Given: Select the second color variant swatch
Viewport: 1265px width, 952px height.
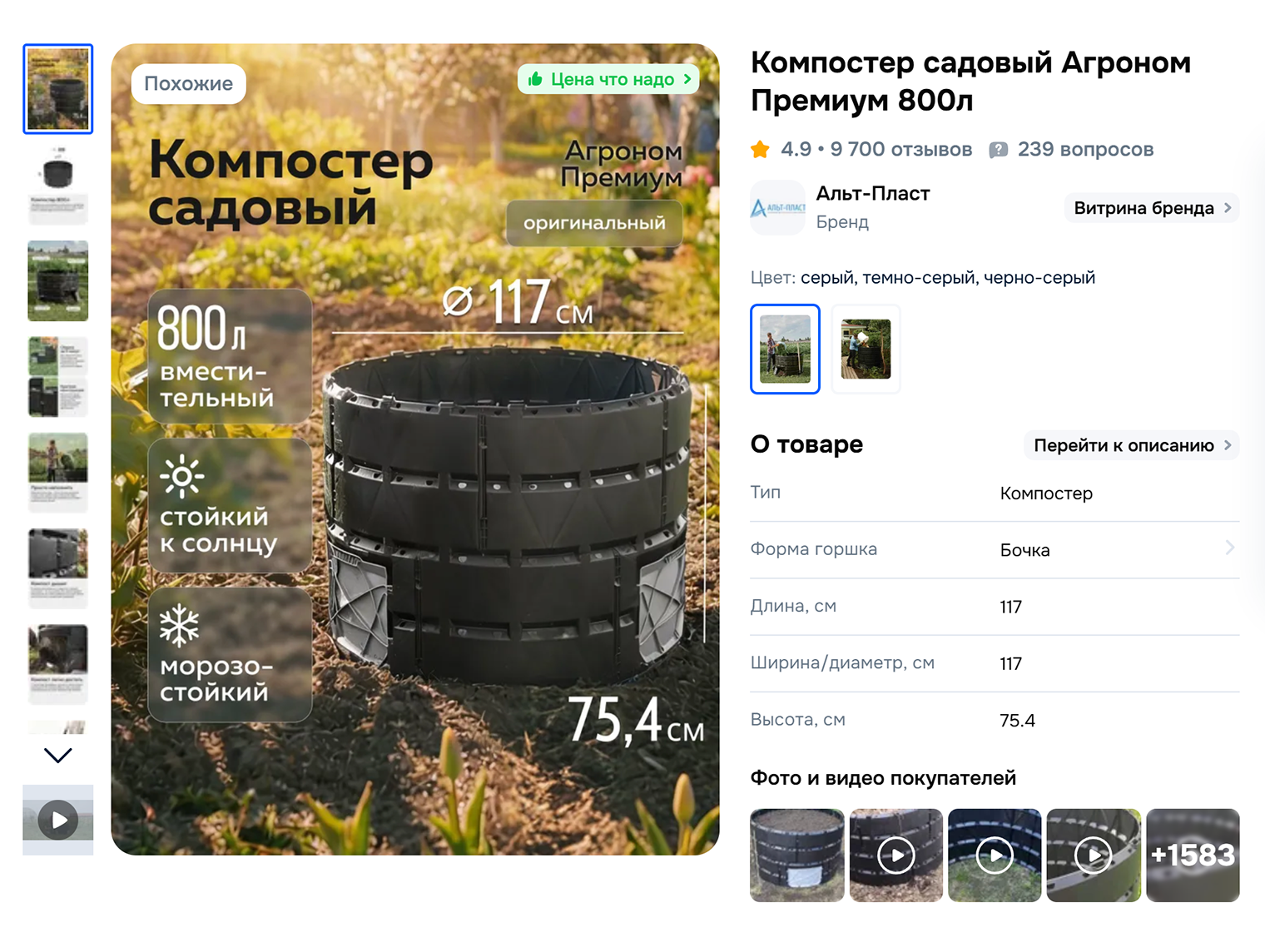Looking at the screenshot, I should (866, 349).
